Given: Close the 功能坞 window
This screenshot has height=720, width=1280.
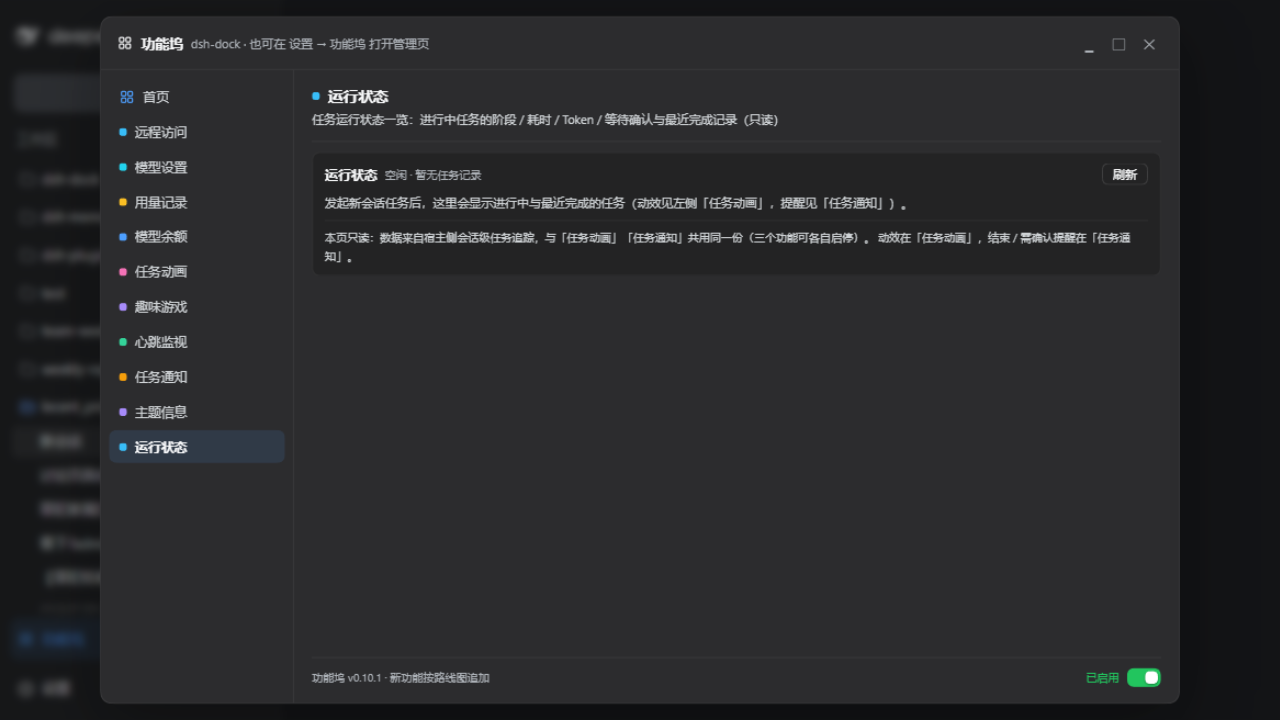Looking at the screenshot, I should (x=1149, y=44).
